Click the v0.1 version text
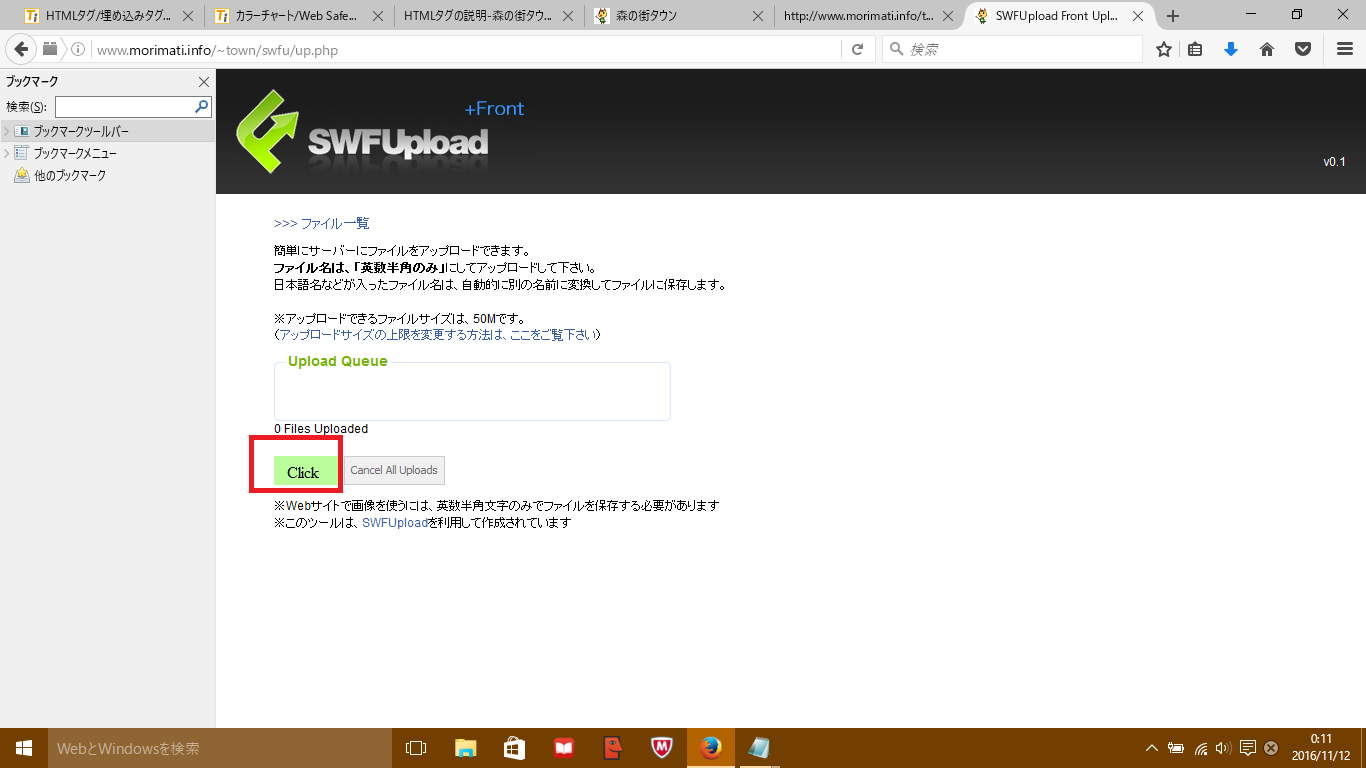 (x=1335, y=162)
